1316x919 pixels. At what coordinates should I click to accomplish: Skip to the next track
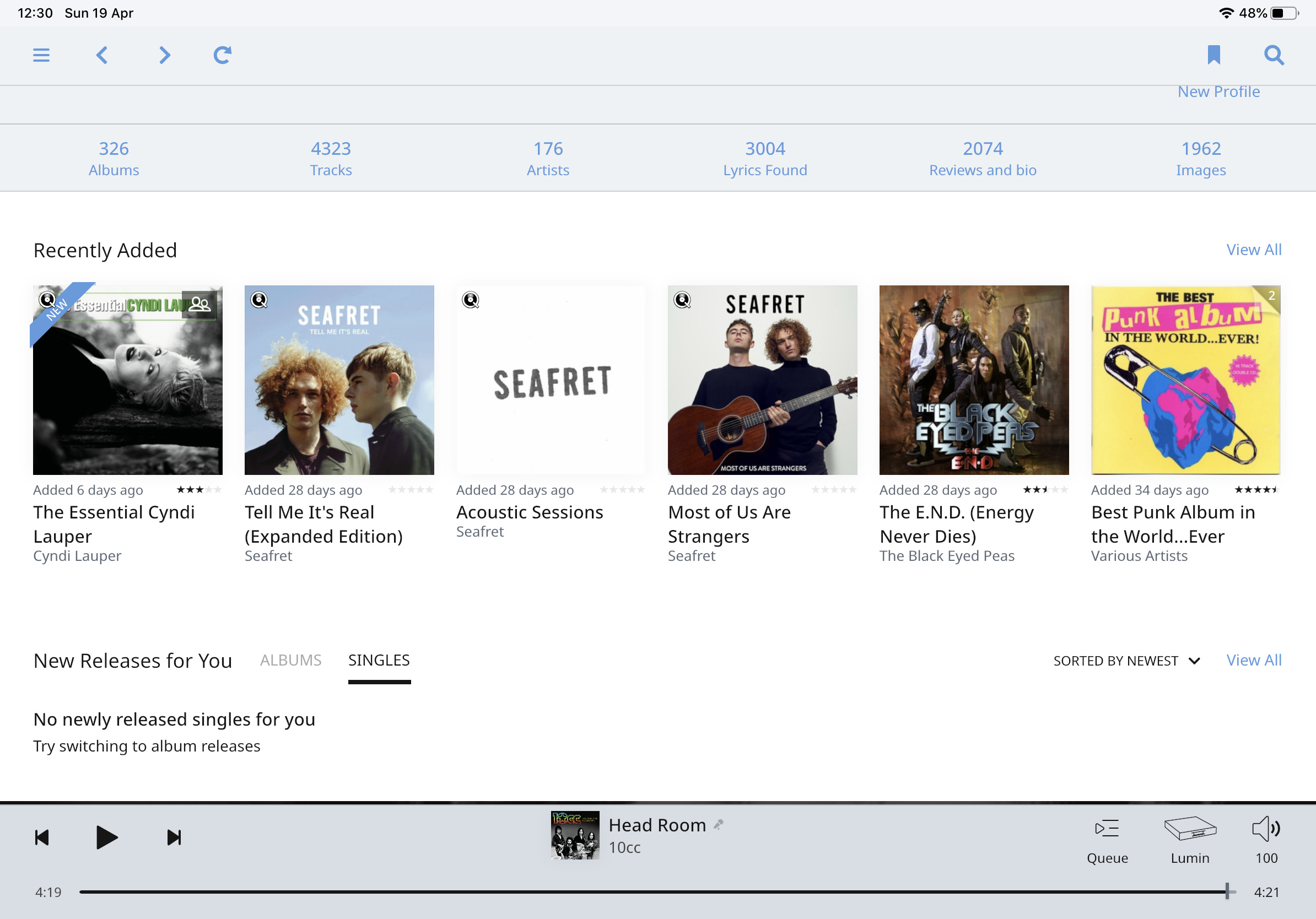click(174, 837)
